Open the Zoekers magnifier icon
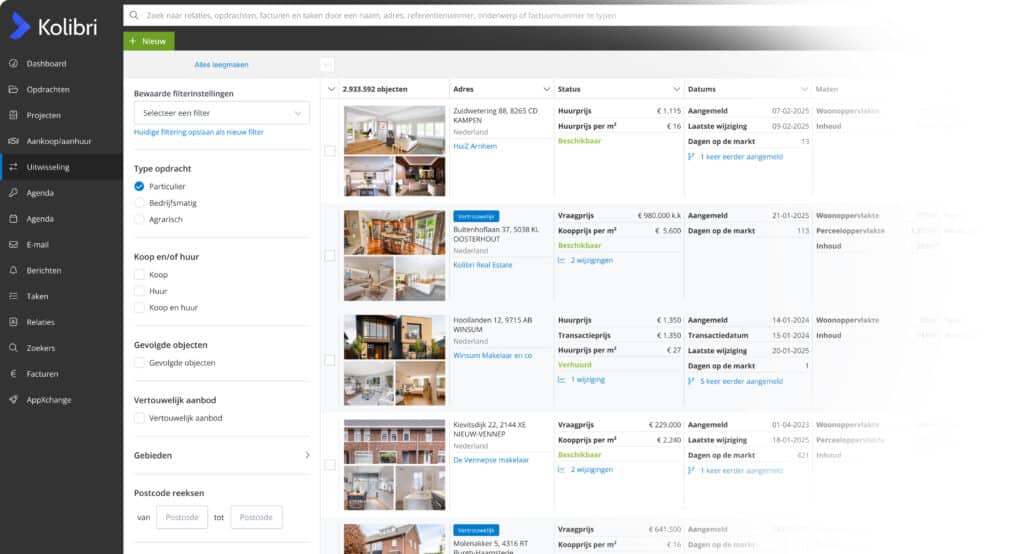This screenshot has height=554, width=1024. click(13, 348)
